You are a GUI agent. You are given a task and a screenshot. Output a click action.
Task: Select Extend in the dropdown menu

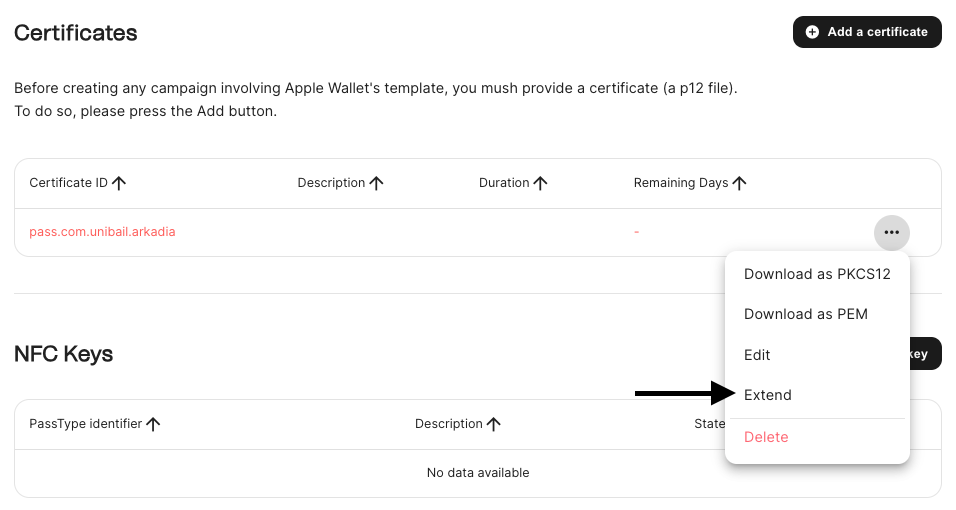click(768, 395)
